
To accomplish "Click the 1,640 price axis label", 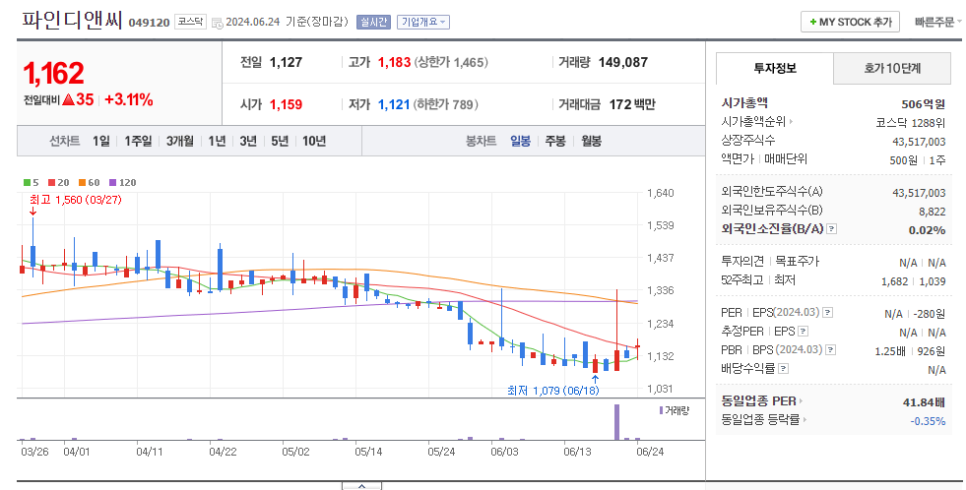I will (660, 193).
